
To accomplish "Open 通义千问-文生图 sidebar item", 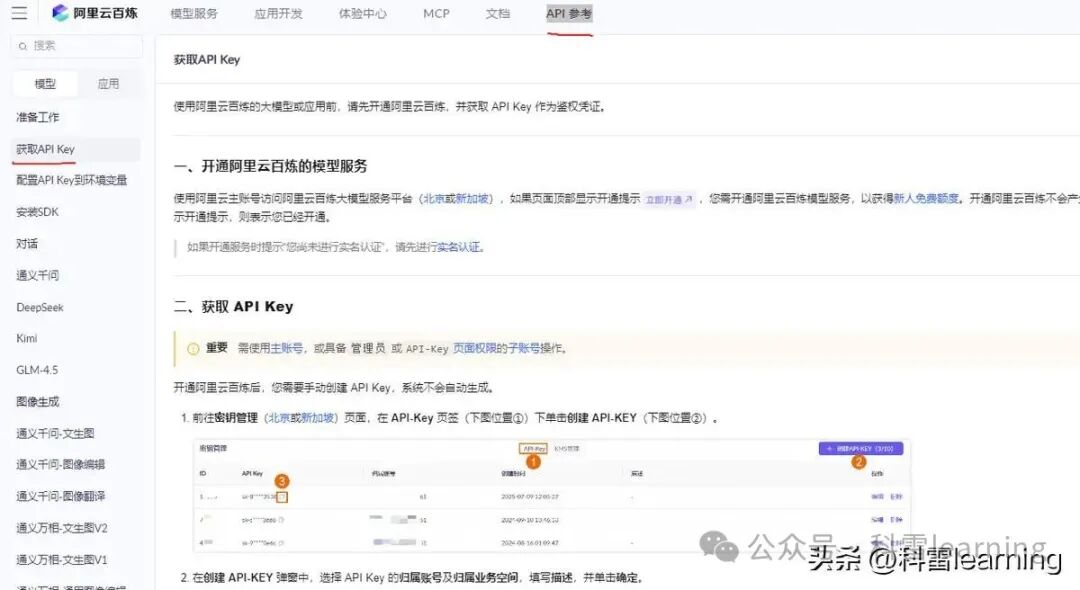I will coord(55,433).
